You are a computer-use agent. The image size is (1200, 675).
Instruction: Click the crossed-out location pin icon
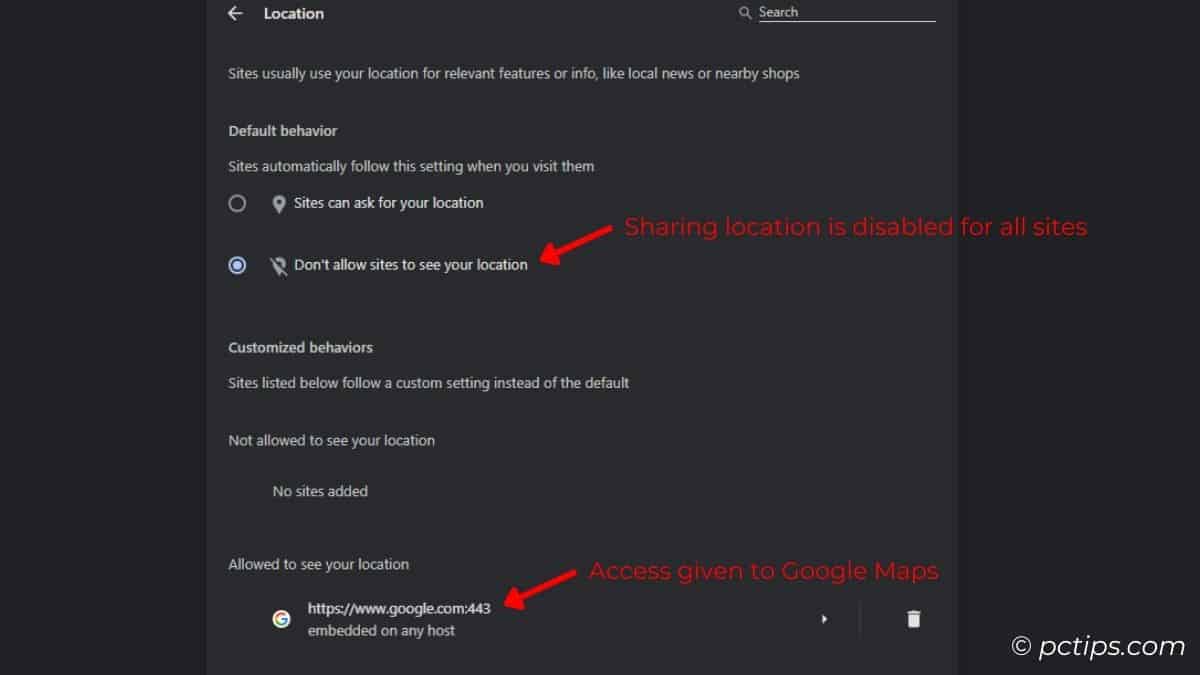click(x=279, y=266)
